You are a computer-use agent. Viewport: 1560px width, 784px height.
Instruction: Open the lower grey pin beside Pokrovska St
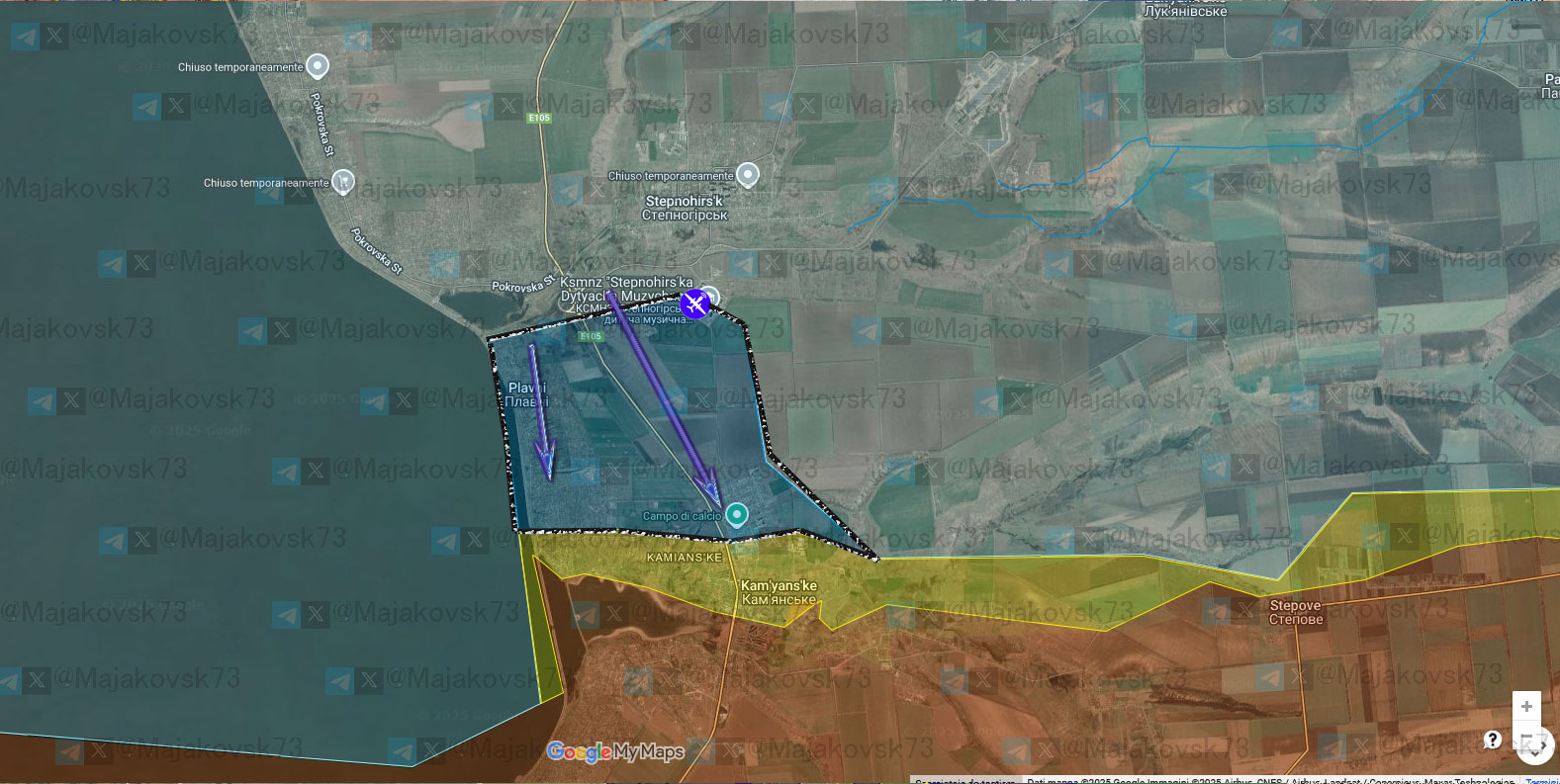coord(342,182)
